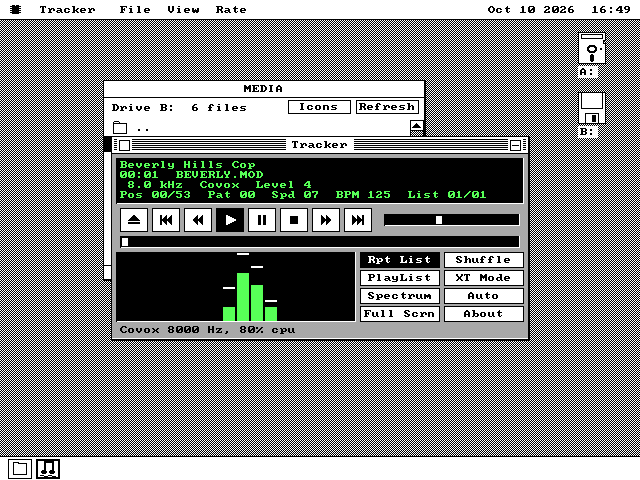The height and width of the screenshot is (480, 640).
Task: Click the Tracker window close box
Action: pos(125,145)
